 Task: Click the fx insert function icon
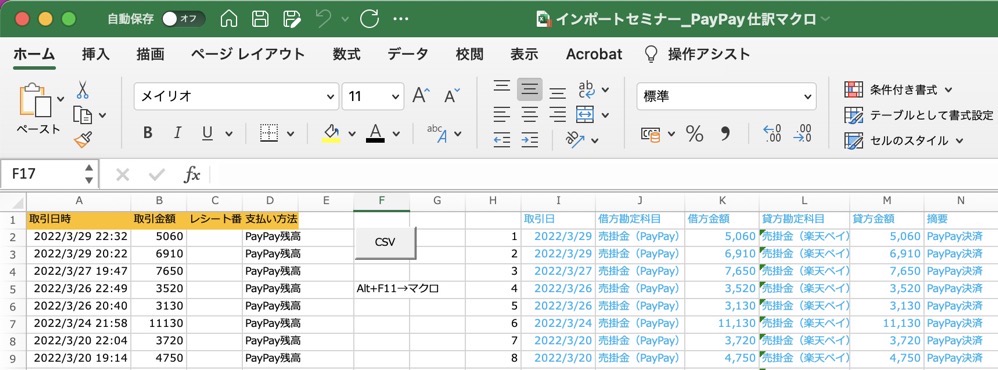coord(192,174)
